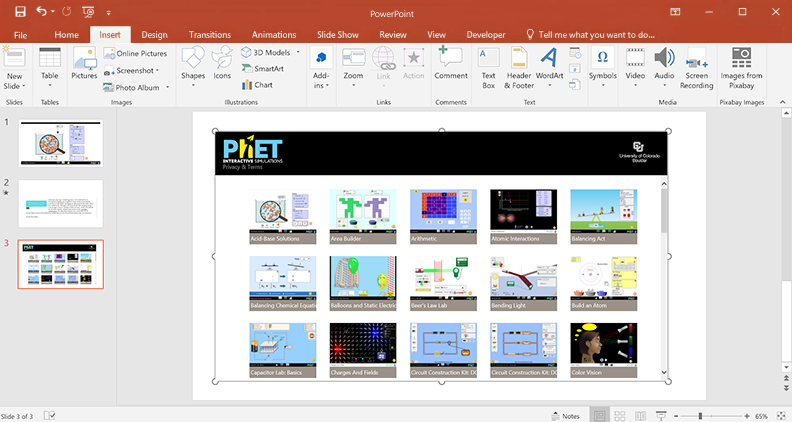Insert a Video
Viewport: 792px width, 422px height.
tap(635, 67)
